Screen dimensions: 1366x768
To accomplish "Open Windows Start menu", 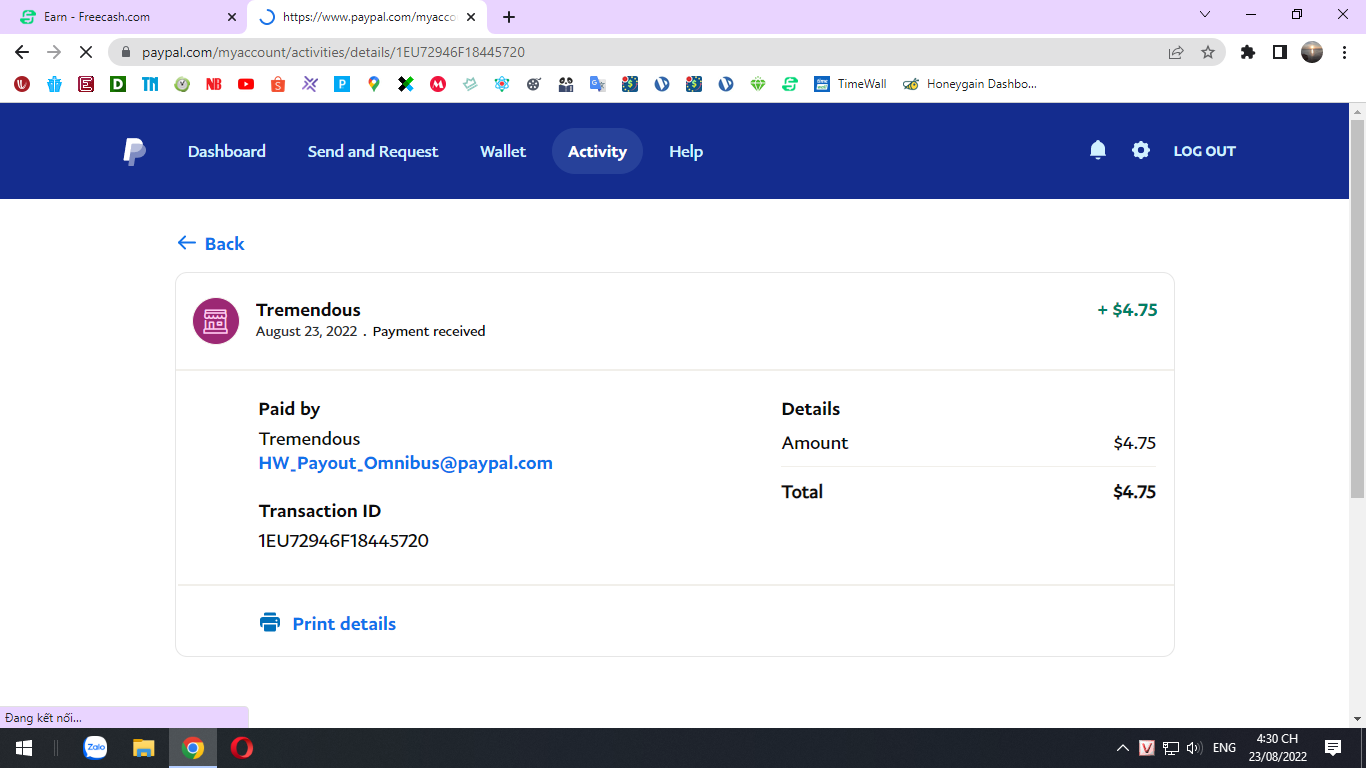I will click(x=23, y=748).
